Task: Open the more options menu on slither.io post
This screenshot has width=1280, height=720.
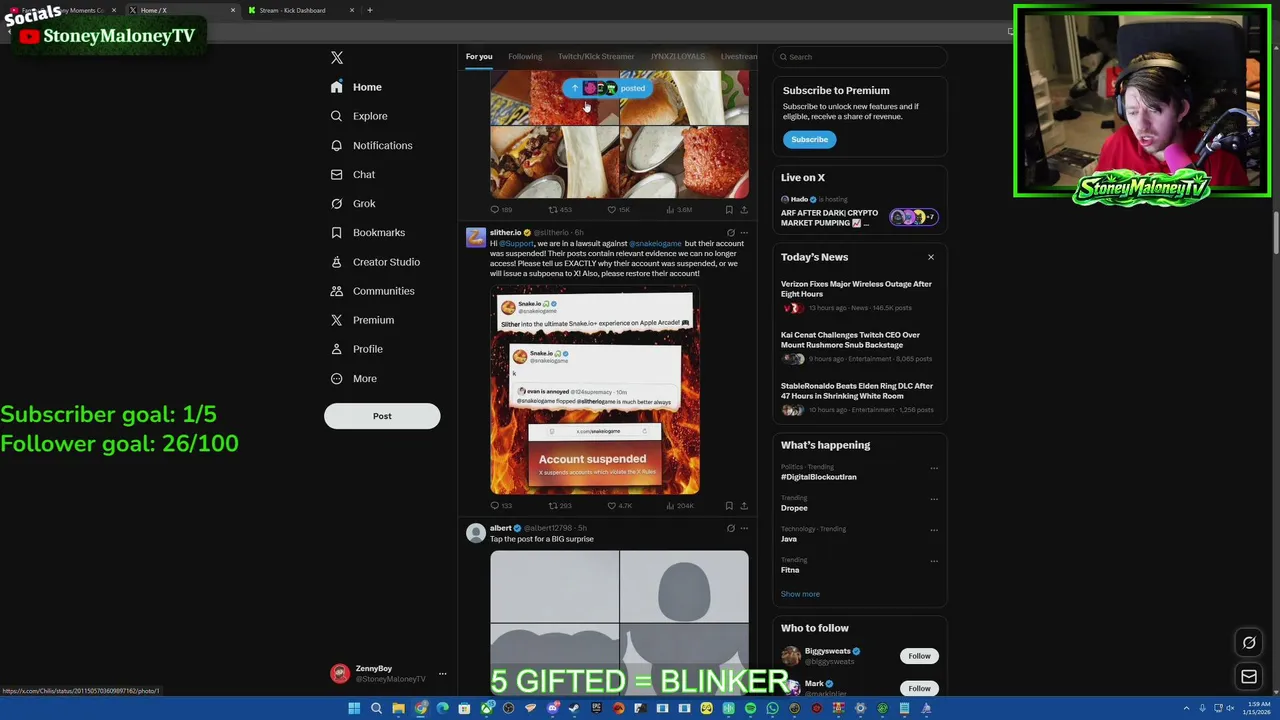Action: click(743, 233)
